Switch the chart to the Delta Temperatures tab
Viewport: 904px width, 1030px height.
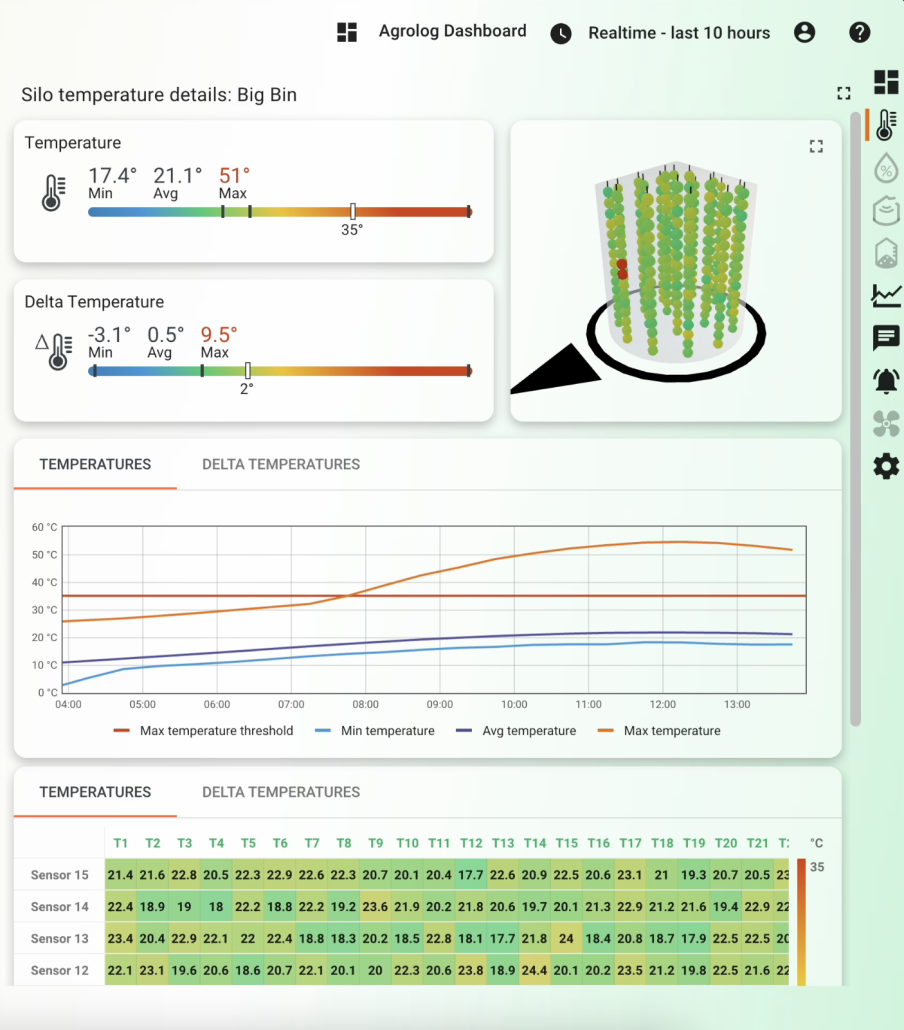coord(281,464)
